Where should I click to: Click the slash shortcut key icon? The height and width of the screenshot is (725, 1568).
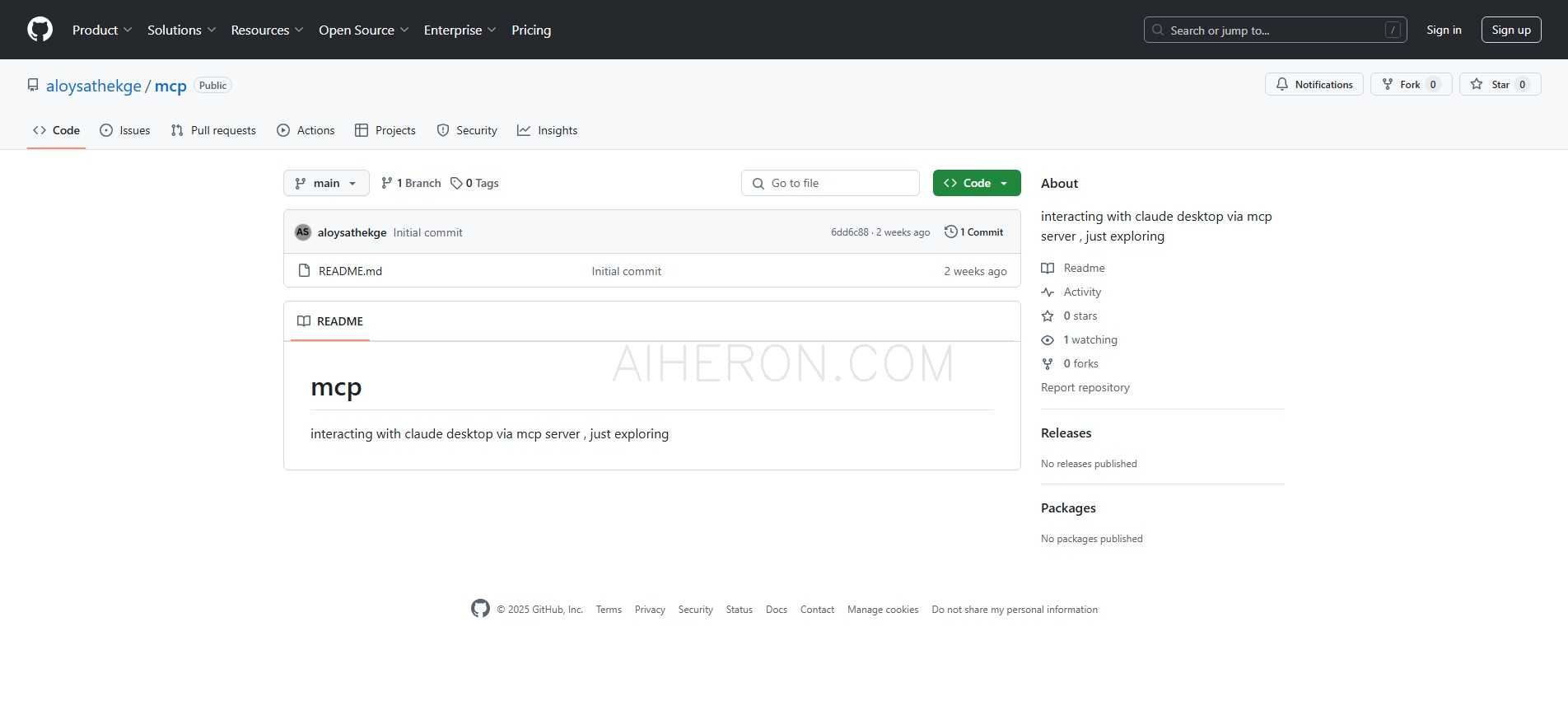pos(1393,30)
